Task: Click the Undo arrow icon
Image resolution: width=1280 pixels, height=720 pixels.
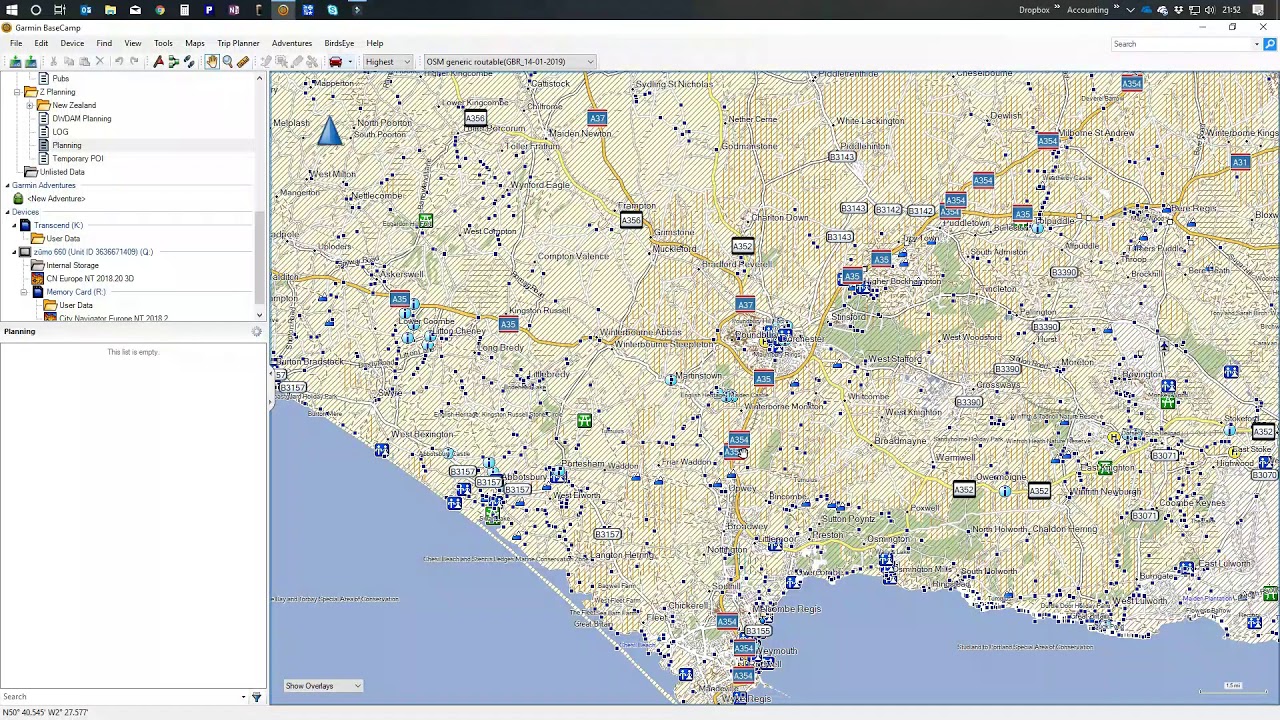Action: (119, 62)
